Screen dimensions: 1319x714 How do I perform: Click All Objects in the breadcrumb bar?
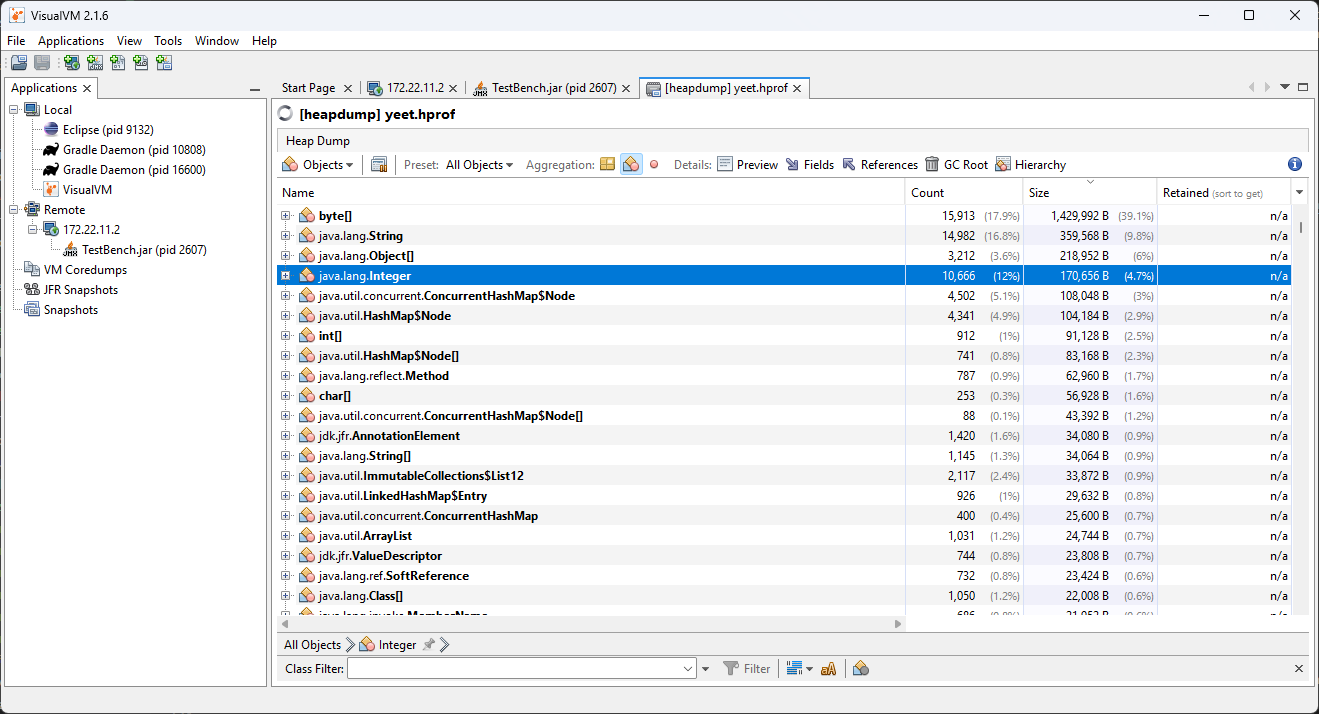pos(312,645)
